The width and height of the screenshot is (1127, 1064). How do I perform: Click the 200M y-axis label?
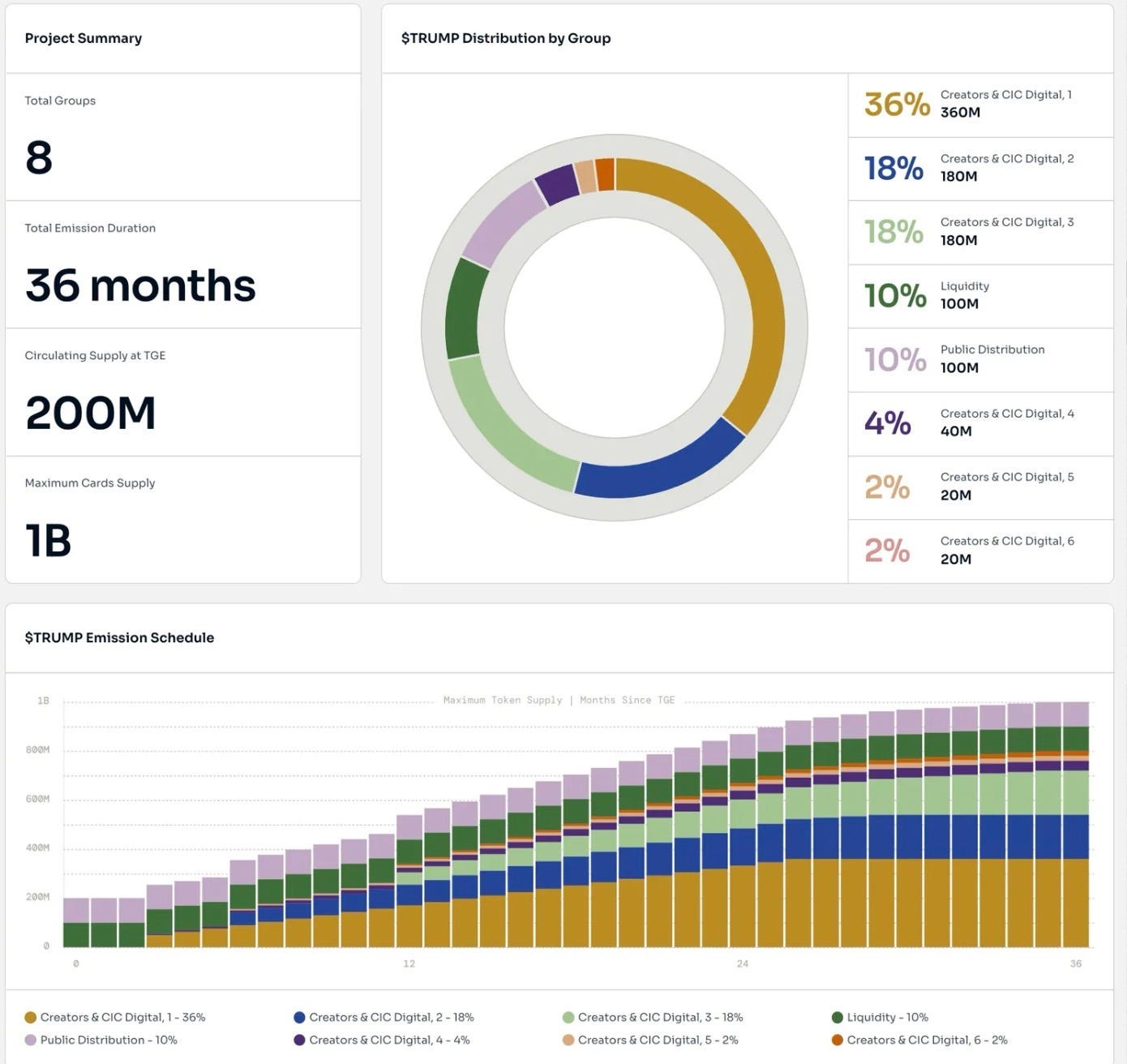tap(37, 897)
